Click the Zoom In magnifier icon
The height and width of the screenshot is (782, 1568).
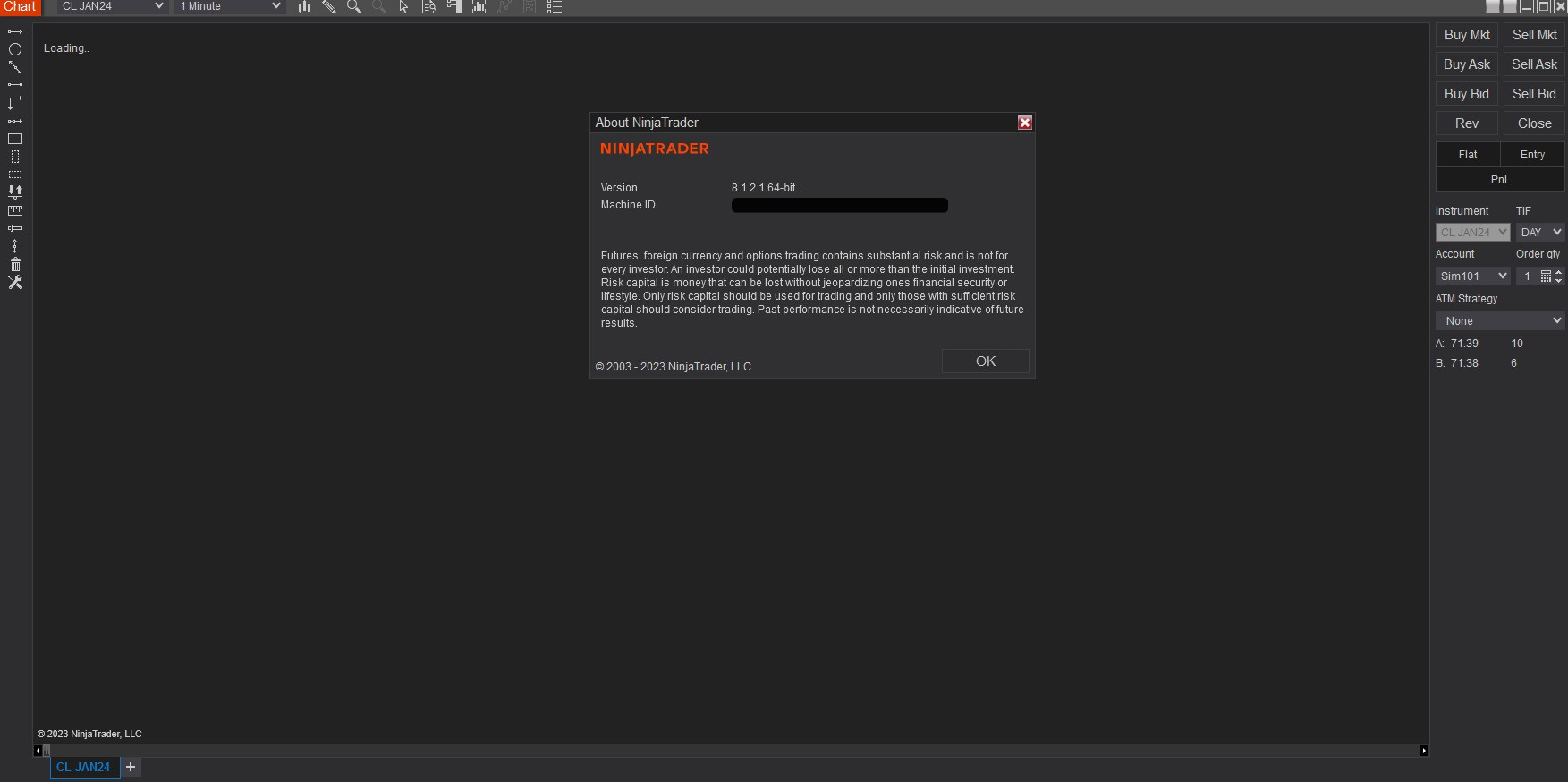click(354, 7)
